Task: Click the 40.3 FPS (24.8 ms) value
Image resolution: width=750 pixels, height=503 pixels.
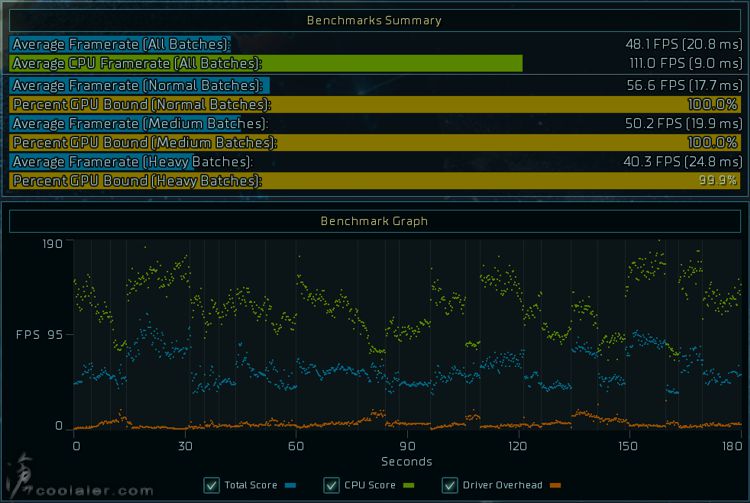Action: [x=683, y=162]
